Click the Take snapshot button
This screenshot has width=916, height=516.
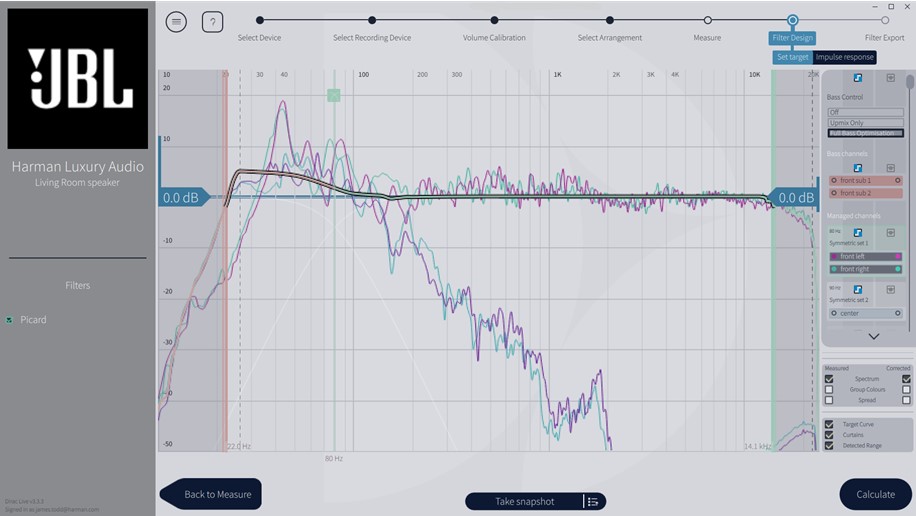click(x=525, y=501)
